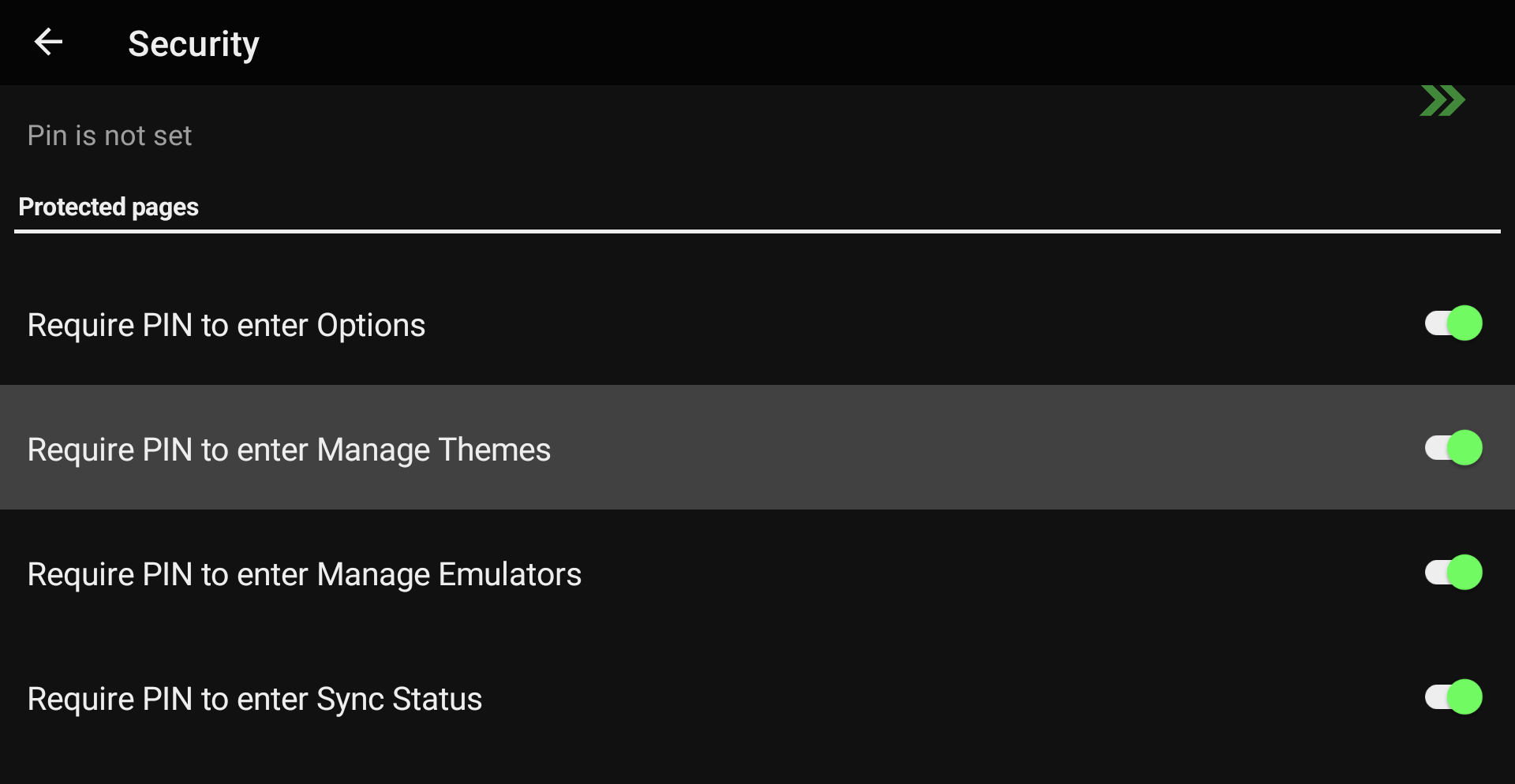The image size is (1515, 784).
Task: Switch off Sync Status PIN toggle
Action: pos(1453,697)
